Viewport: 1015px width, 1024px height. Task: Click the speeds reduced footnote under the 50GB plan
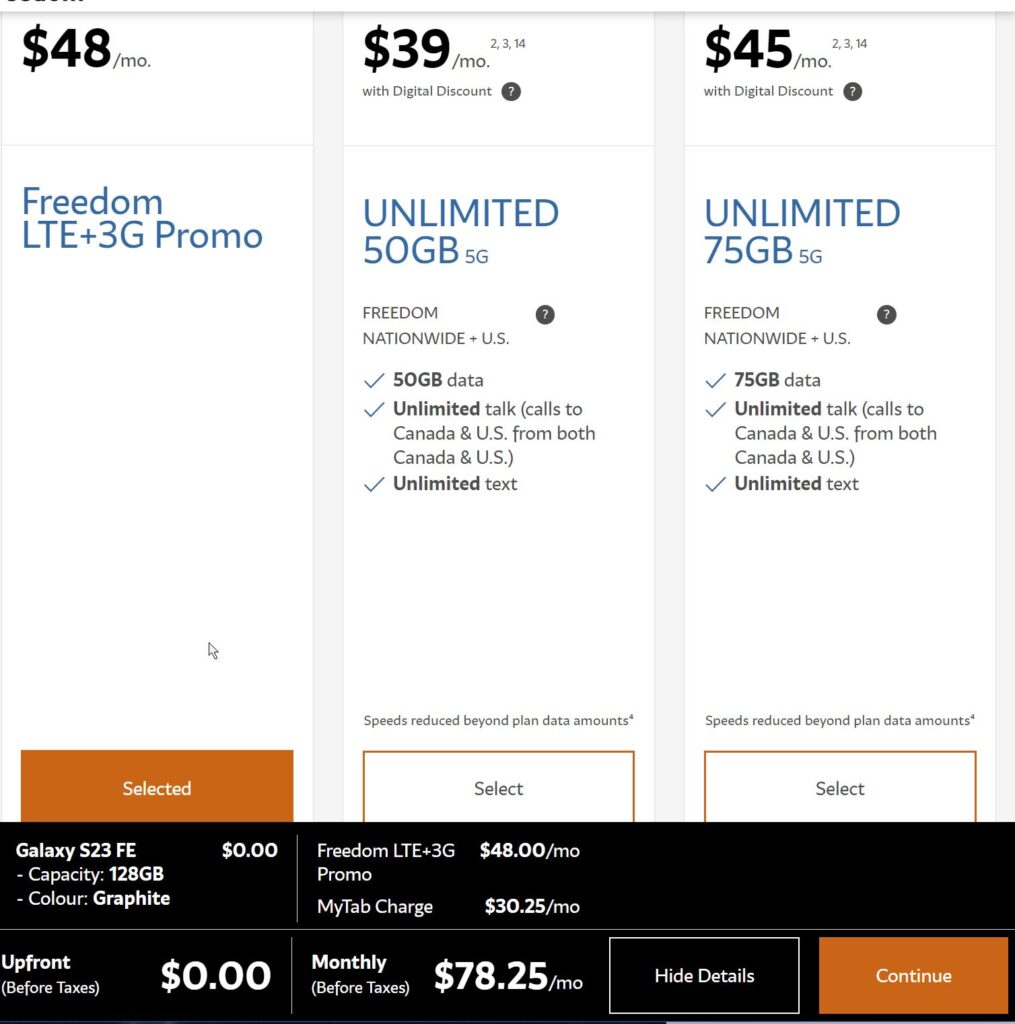tap(498, 720)
